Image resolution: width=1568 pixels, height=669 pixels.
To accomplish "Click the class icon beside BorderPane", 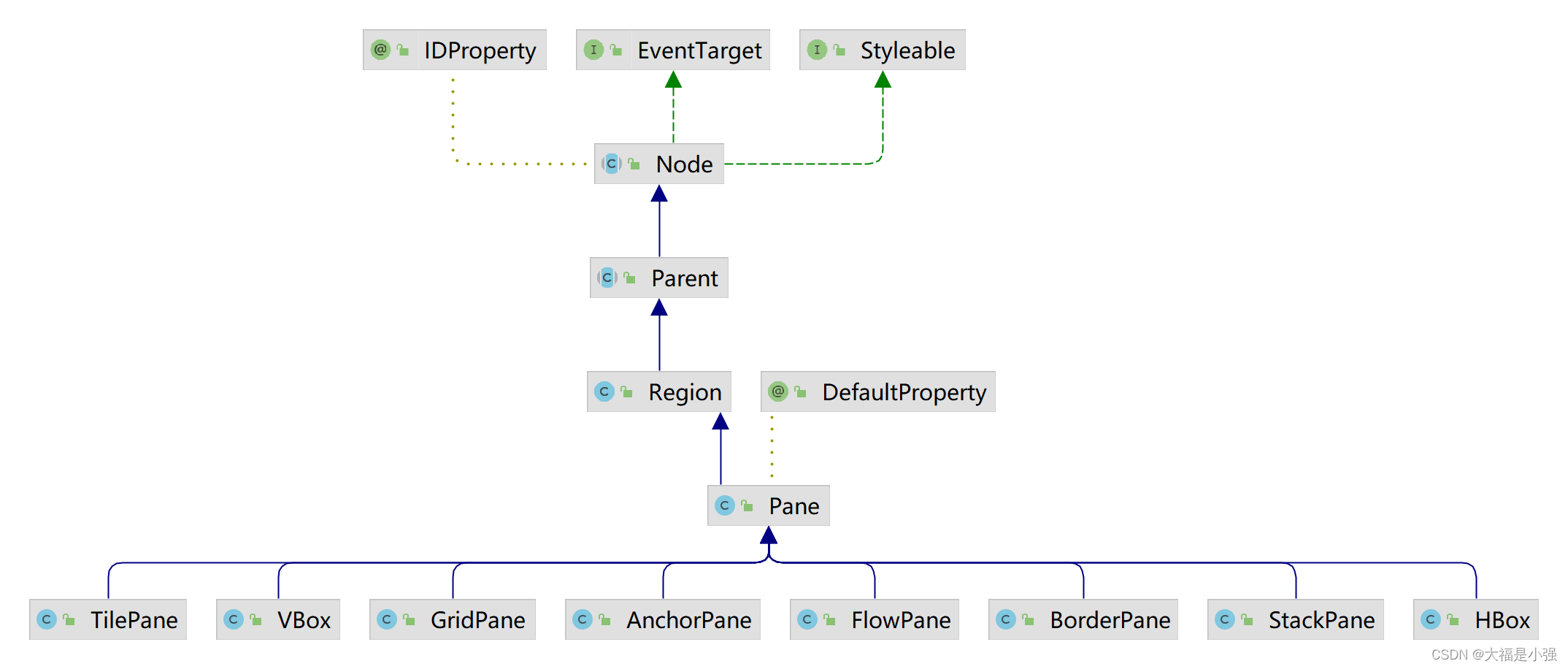I will coord(1006,619).
